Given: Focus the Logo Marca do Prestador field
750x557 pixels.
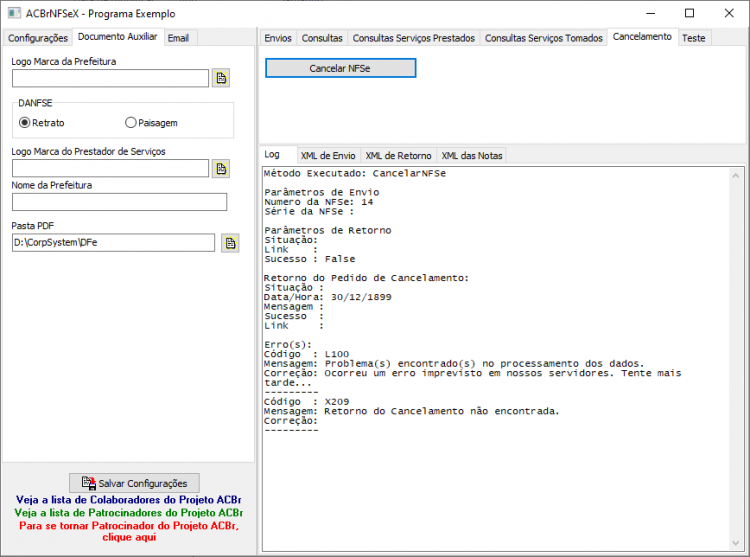Looking at the screenshot, I should (110, 168).
